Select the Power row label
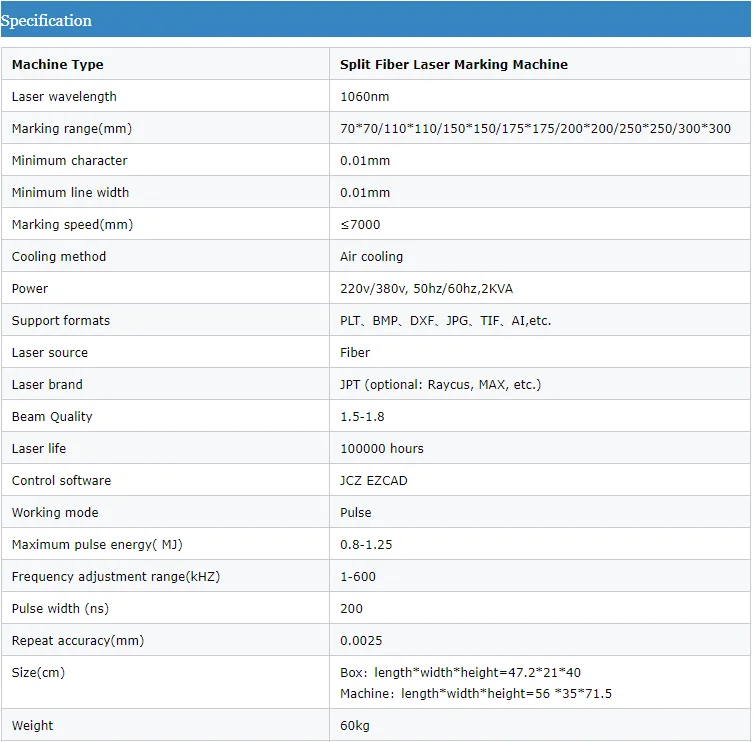The image size is (753, 742). pos(30,289)
